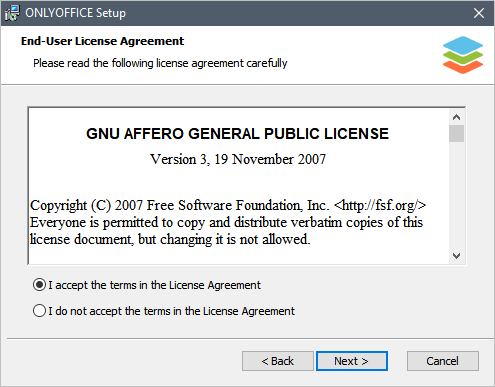Image resolution: width=495 pixels, height=387 pixels.
Task: Click the 'I do not accept' label text
Action: [171, 311]
